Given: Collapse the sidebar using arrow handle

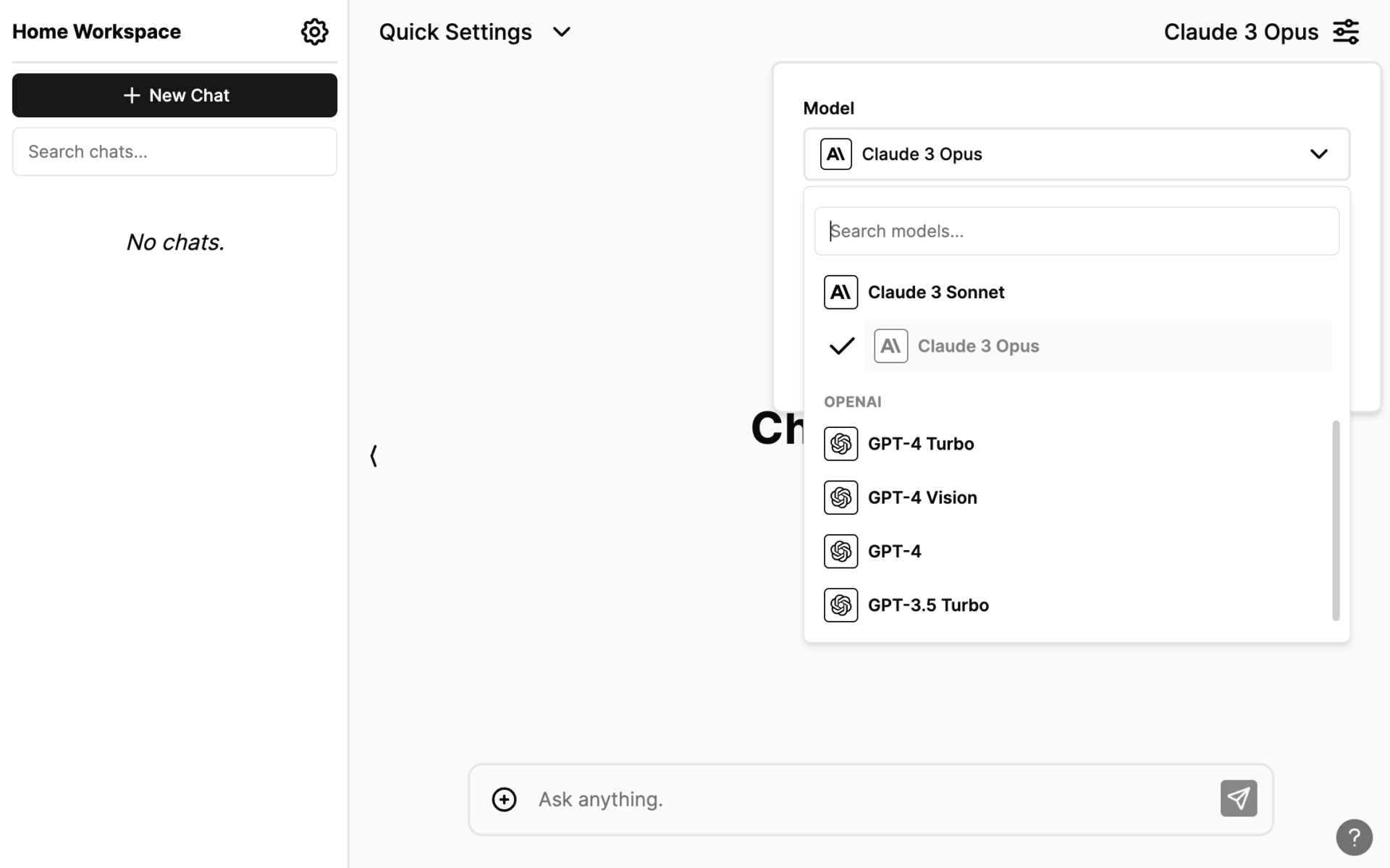Looking at the screenshot, I should [x=374, y=455].
